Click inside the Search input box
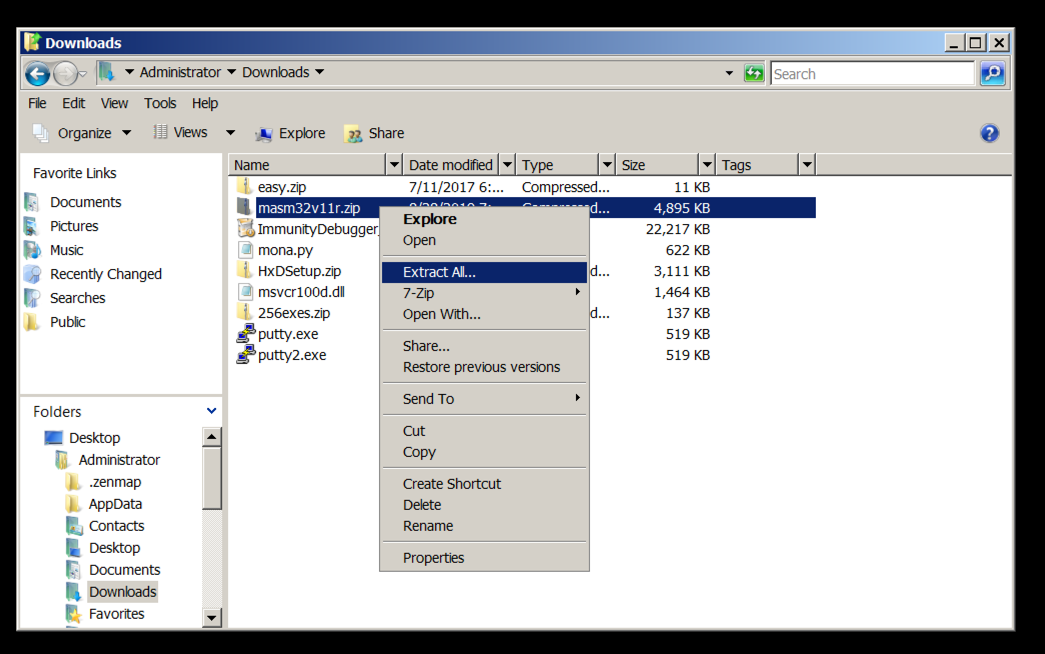The width and height of the screenshot is (1045, 654). coord(870,73)
